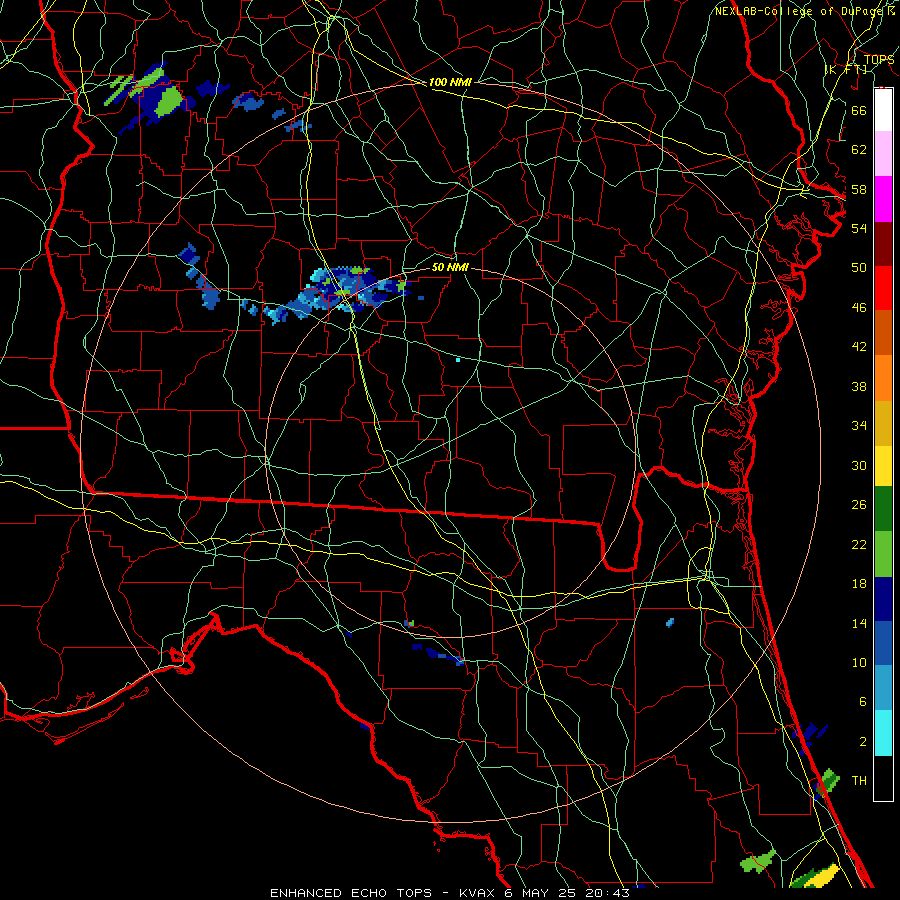The image size is (900, 900).
Task: Click the '100 NMI' range ring label
Action: pyautogui.click(x=450, y=82)
